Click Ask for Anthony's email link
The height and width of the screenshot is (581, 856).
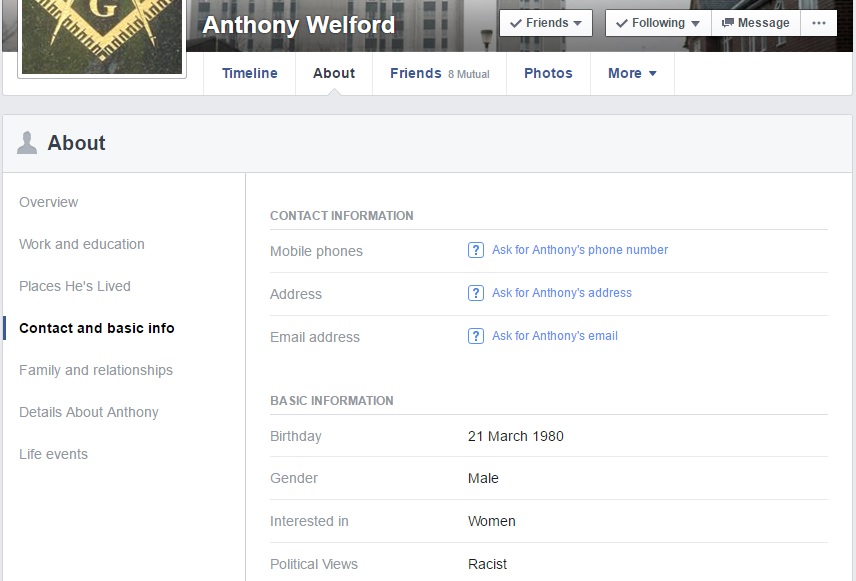point(555,336)
